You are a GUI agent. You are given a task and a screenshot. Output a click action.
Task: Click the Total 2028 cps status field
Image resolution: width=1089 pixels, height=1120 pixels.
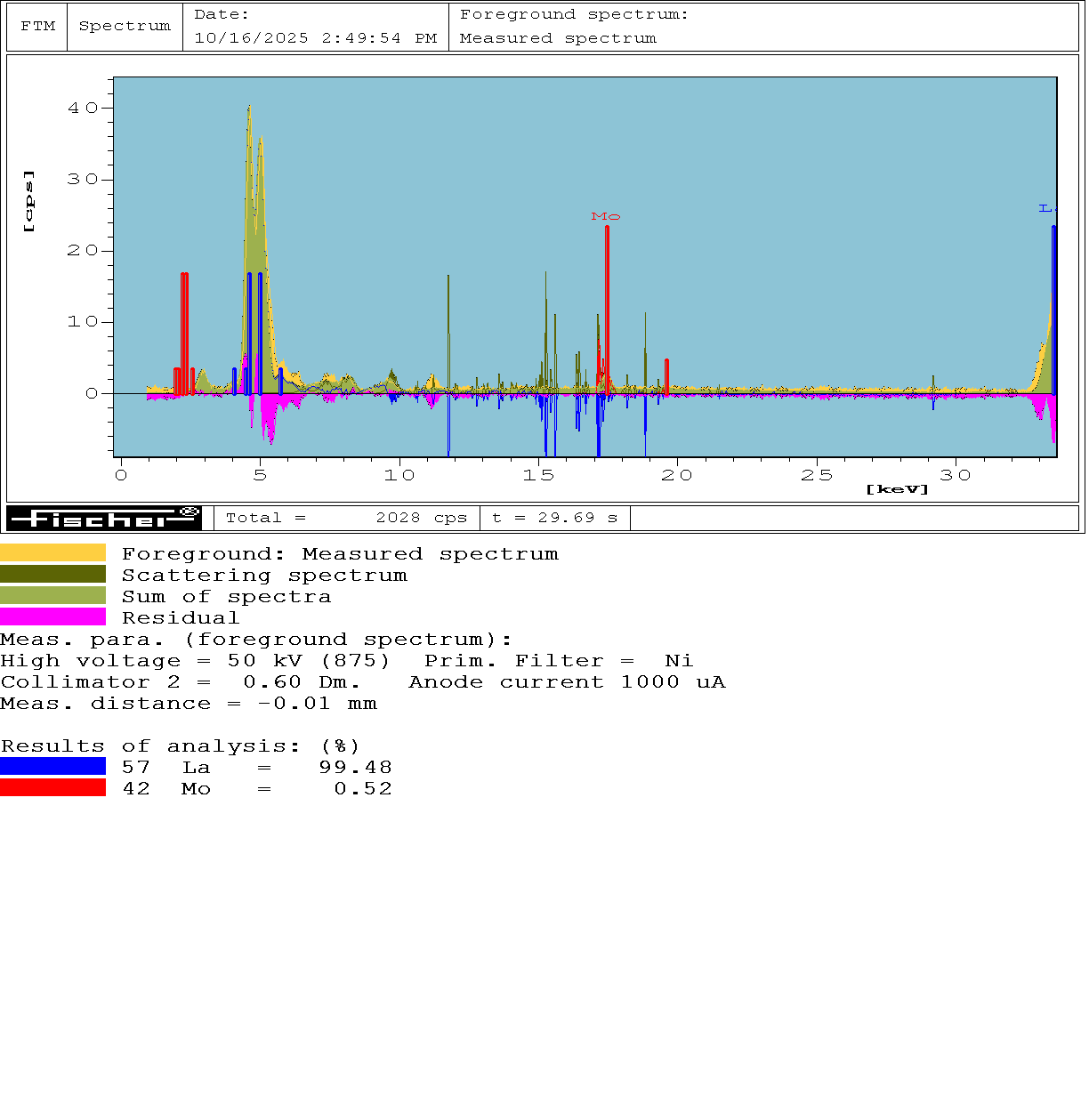click(x=346, y=518)
